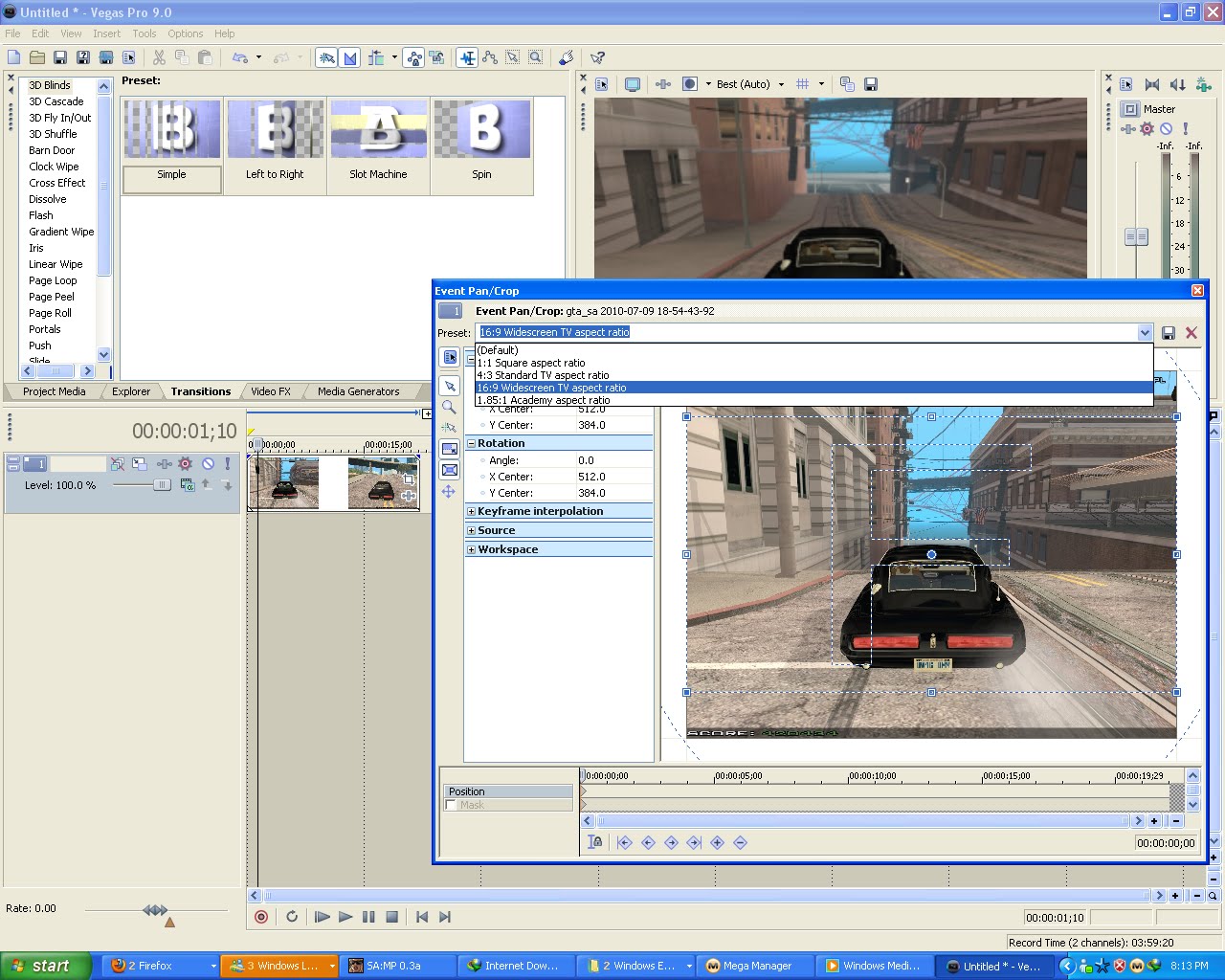Adjust the playback Rate slider

155,910
